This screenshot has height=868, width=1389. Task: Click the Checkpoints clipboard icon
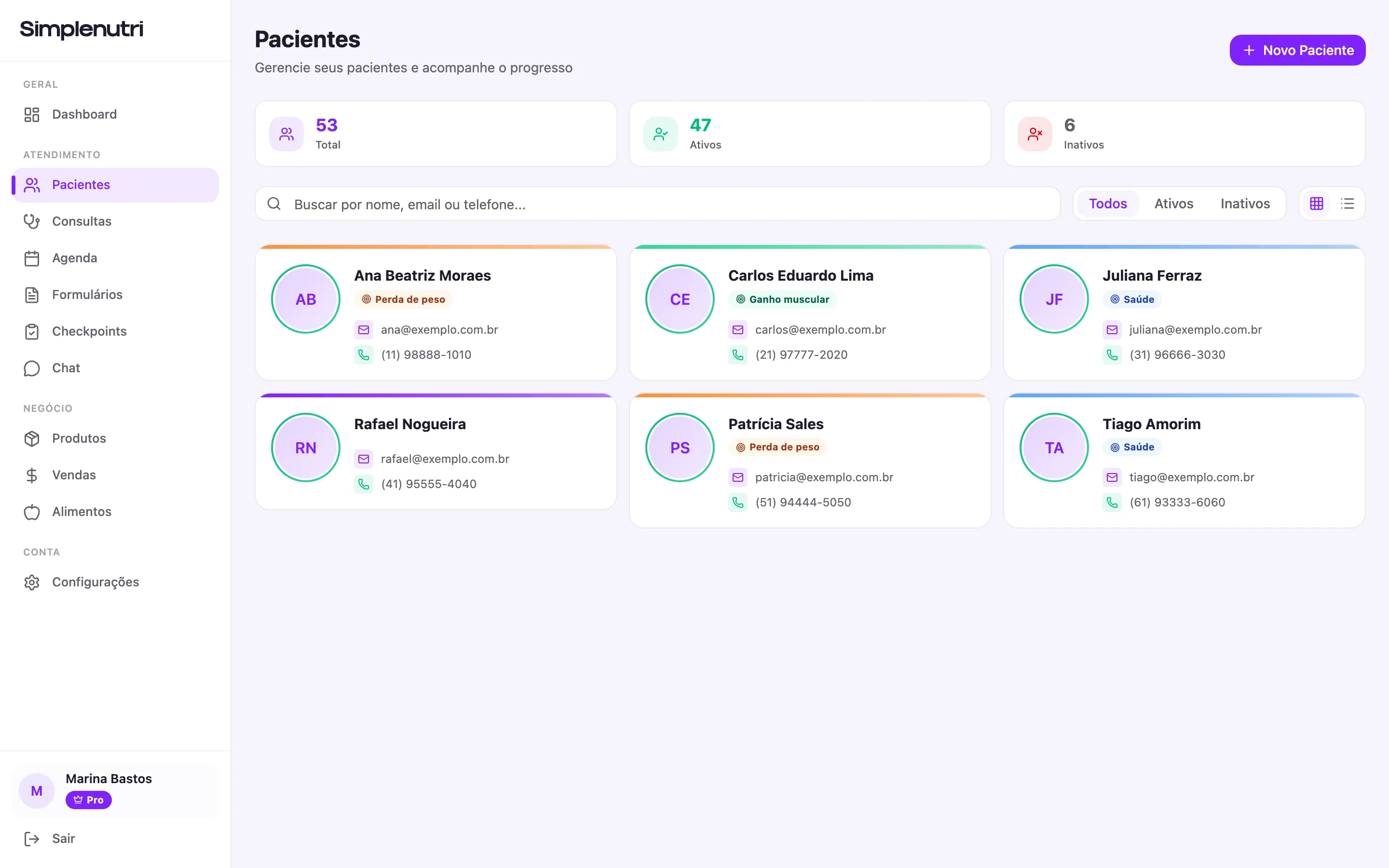(x=31, y=332)
